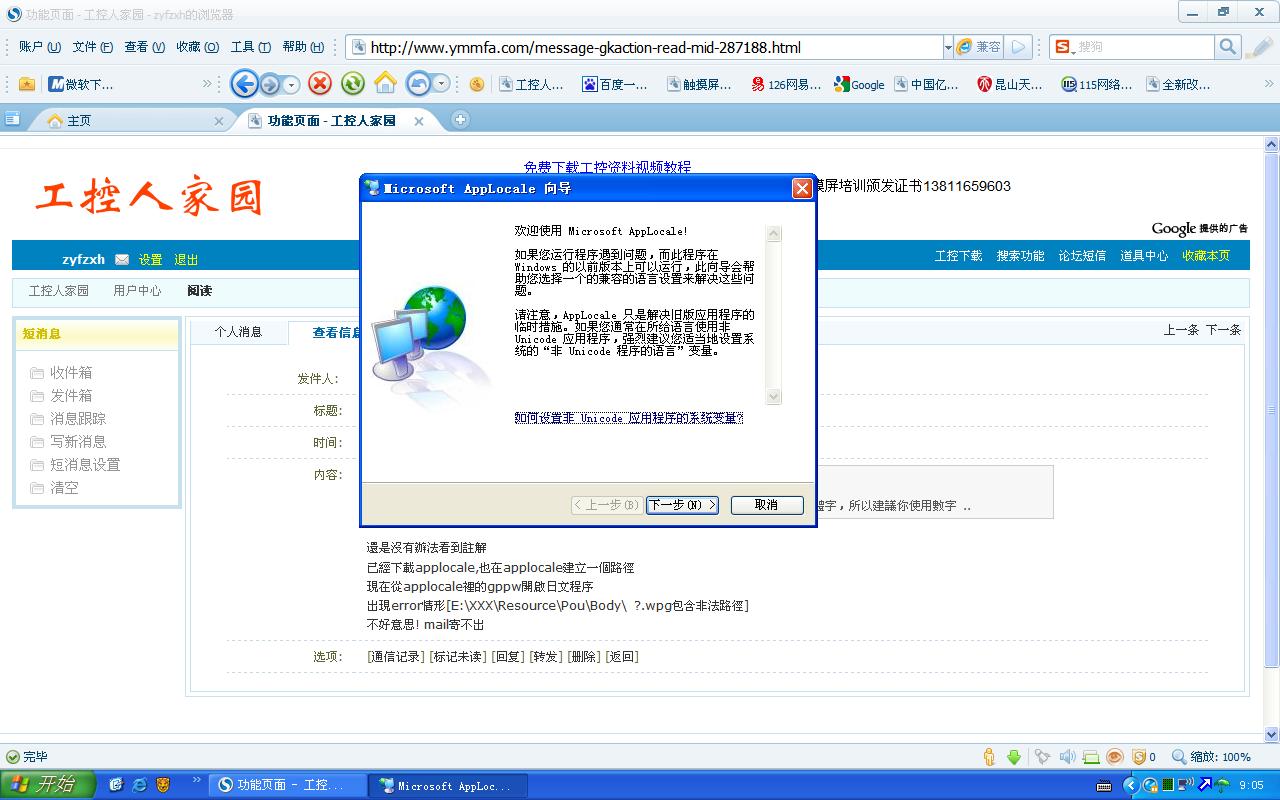The width and height of the screenshot is (1280, 800).
Task: Expand the address bar URL history dropdown
Action: [947, 47]
